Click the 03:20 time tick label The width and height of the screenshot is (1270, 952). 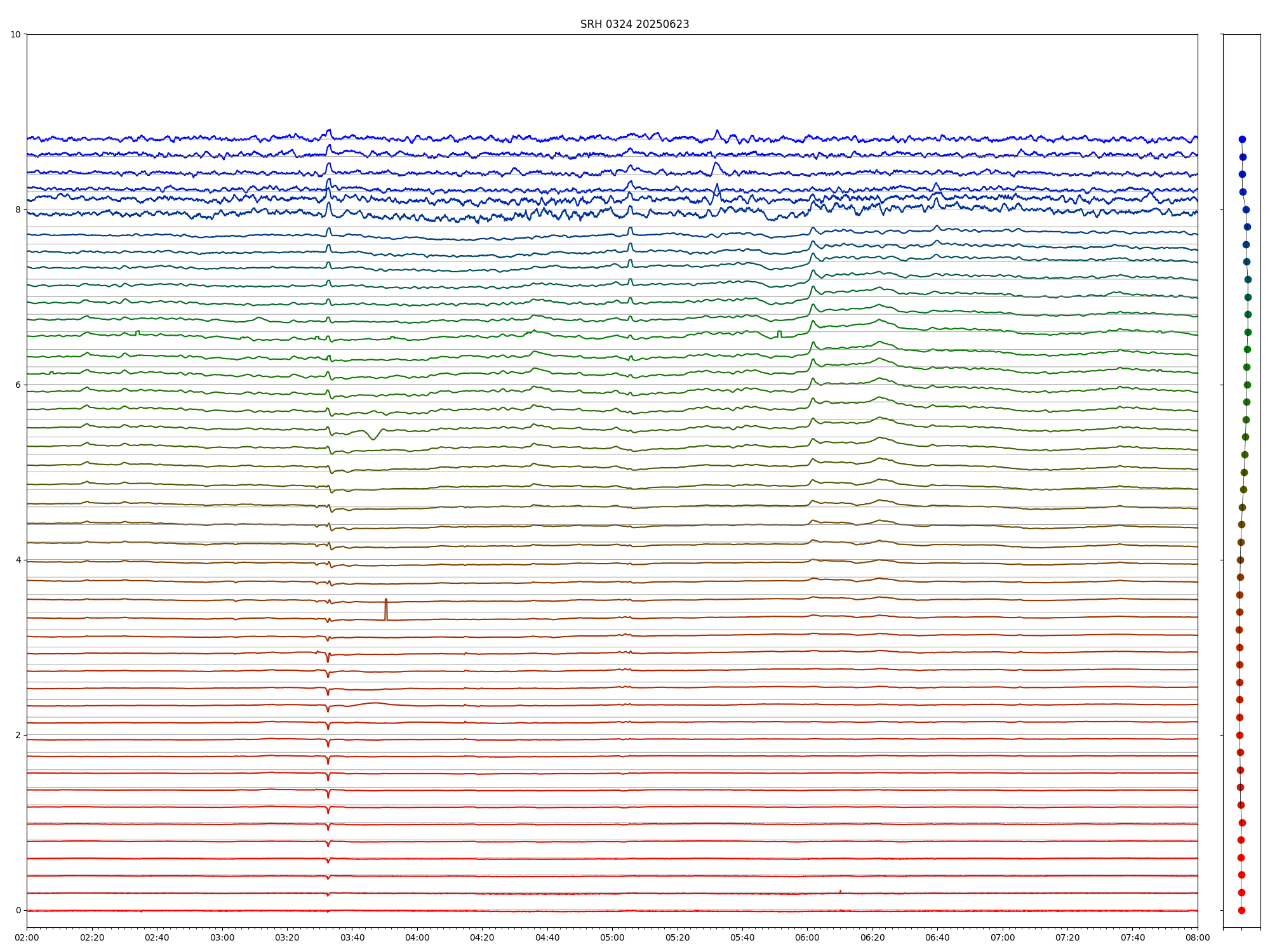coord(287,938)
